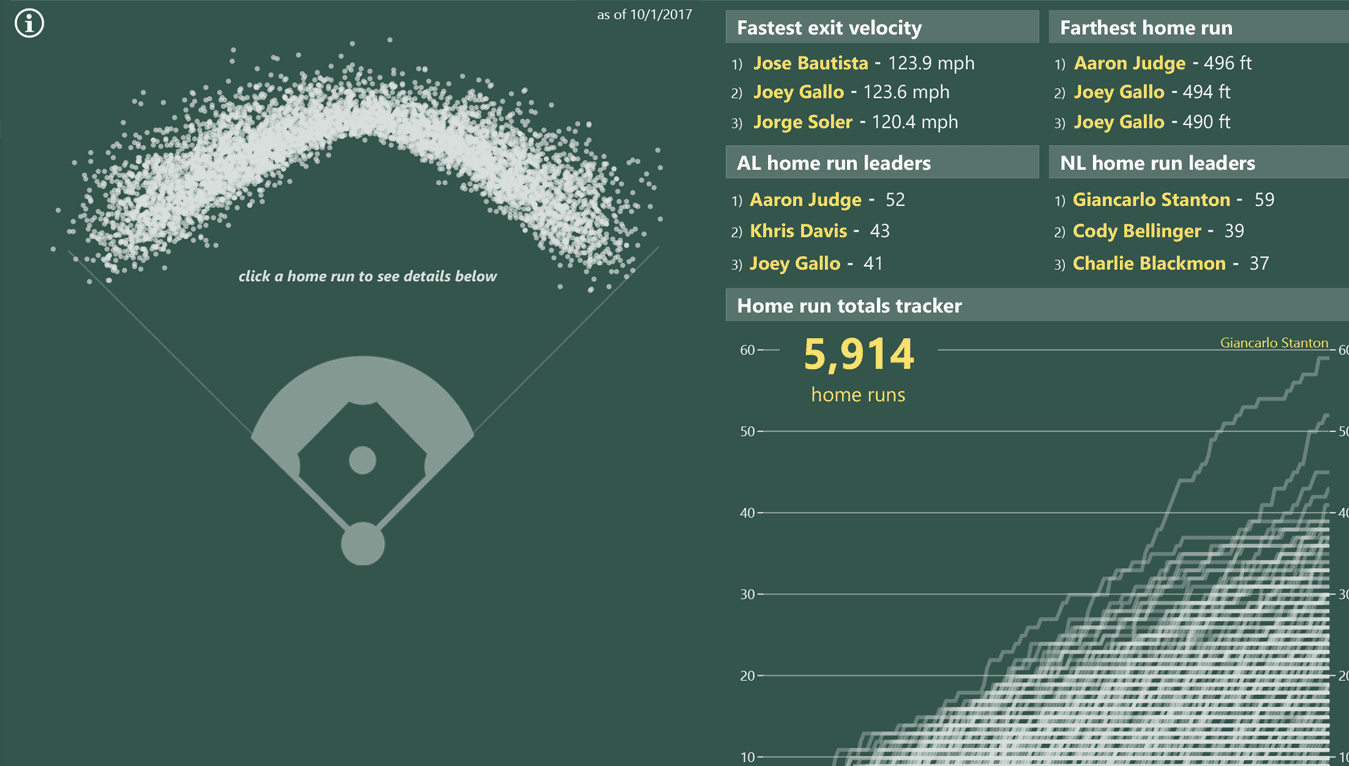Viewport: 1349px width, 766px height.
Task: Choose Joey Gallo's 490 ft home run
Action: (1118, 122)
